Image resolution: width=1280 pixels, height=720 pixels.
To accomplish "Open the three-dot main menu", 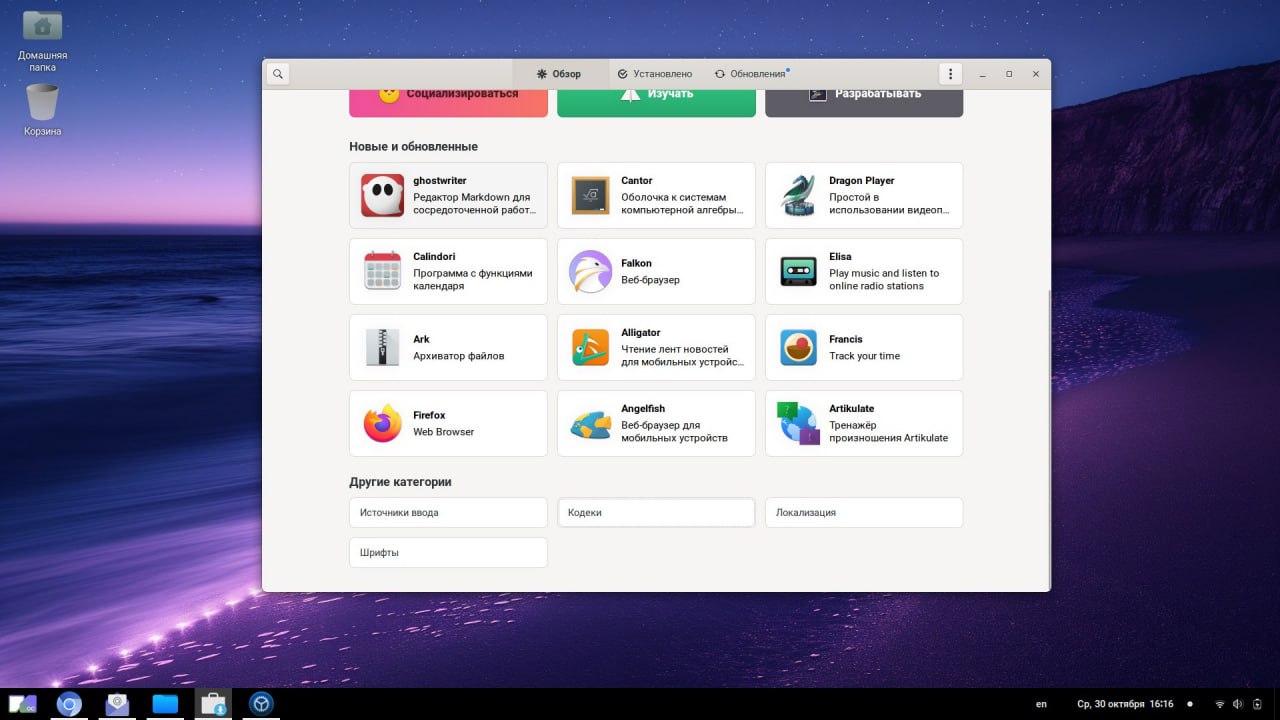I will tap(950, 74).
